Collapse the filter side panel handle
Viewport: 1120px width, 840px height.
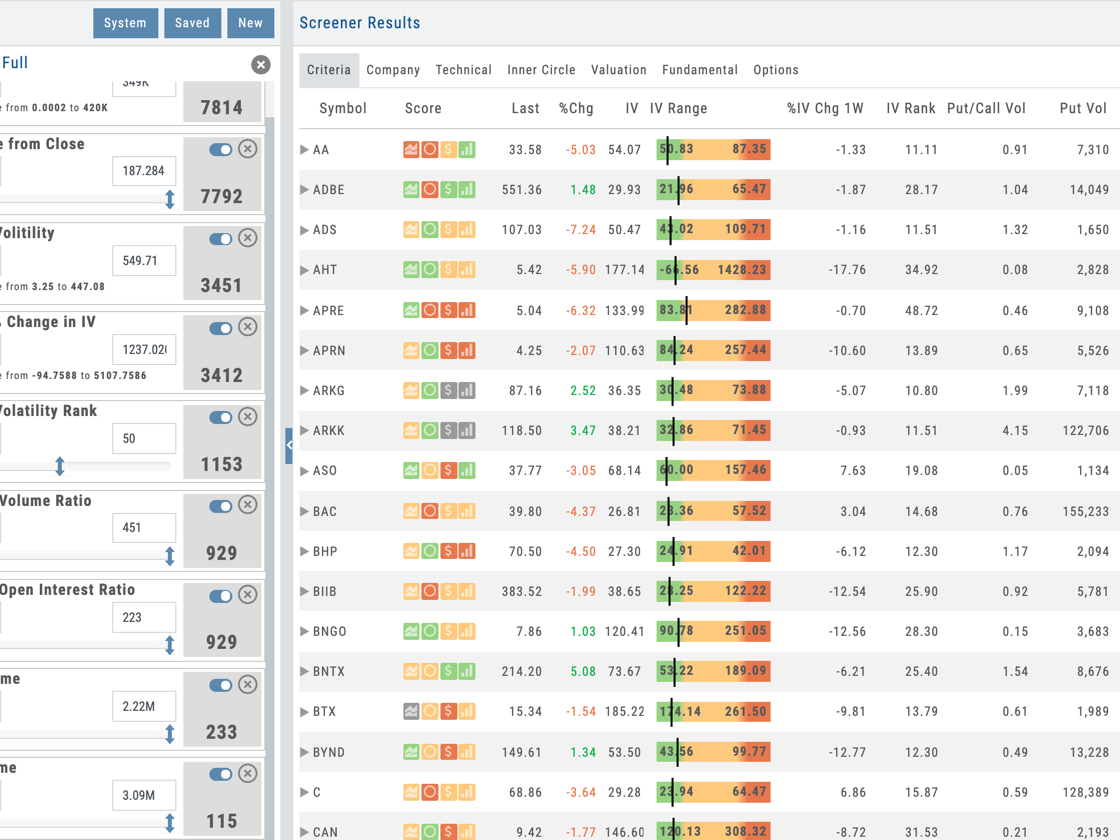pos(289,446)
